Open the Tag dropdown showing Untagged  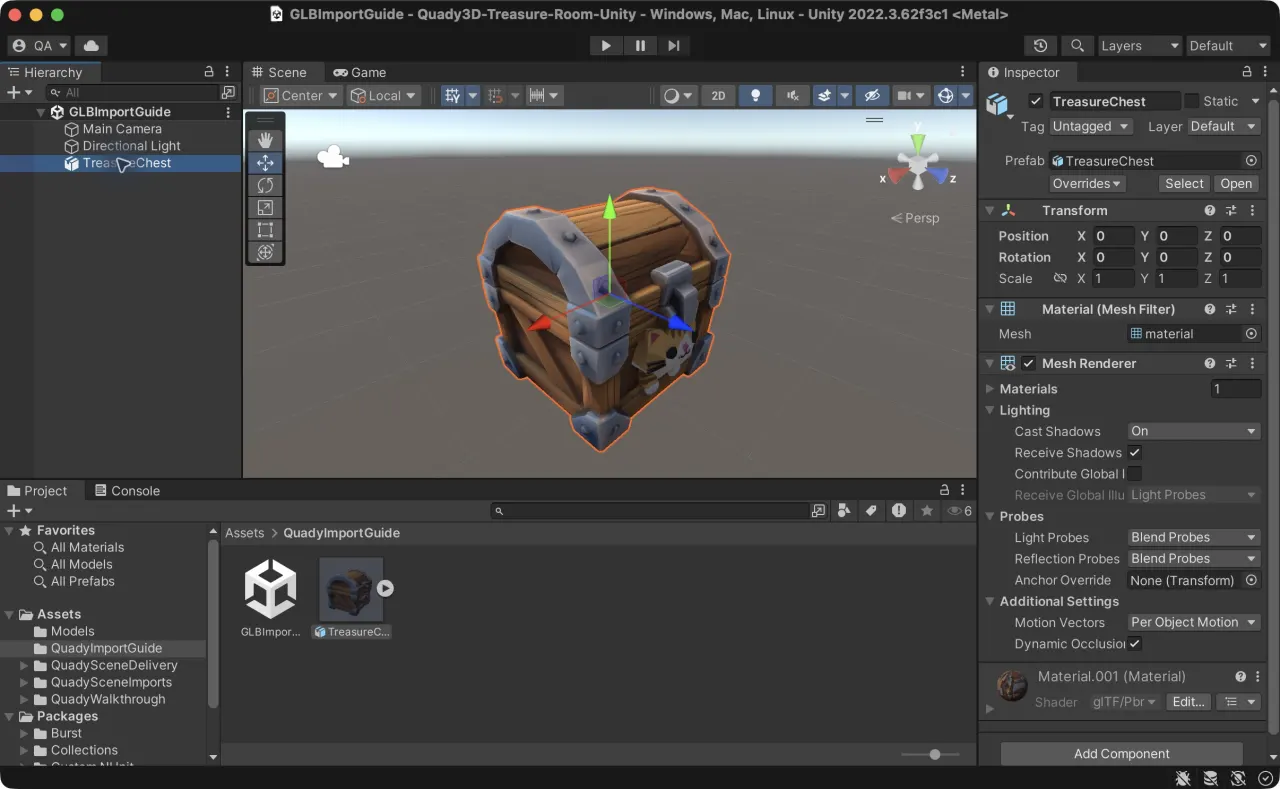1091,127
